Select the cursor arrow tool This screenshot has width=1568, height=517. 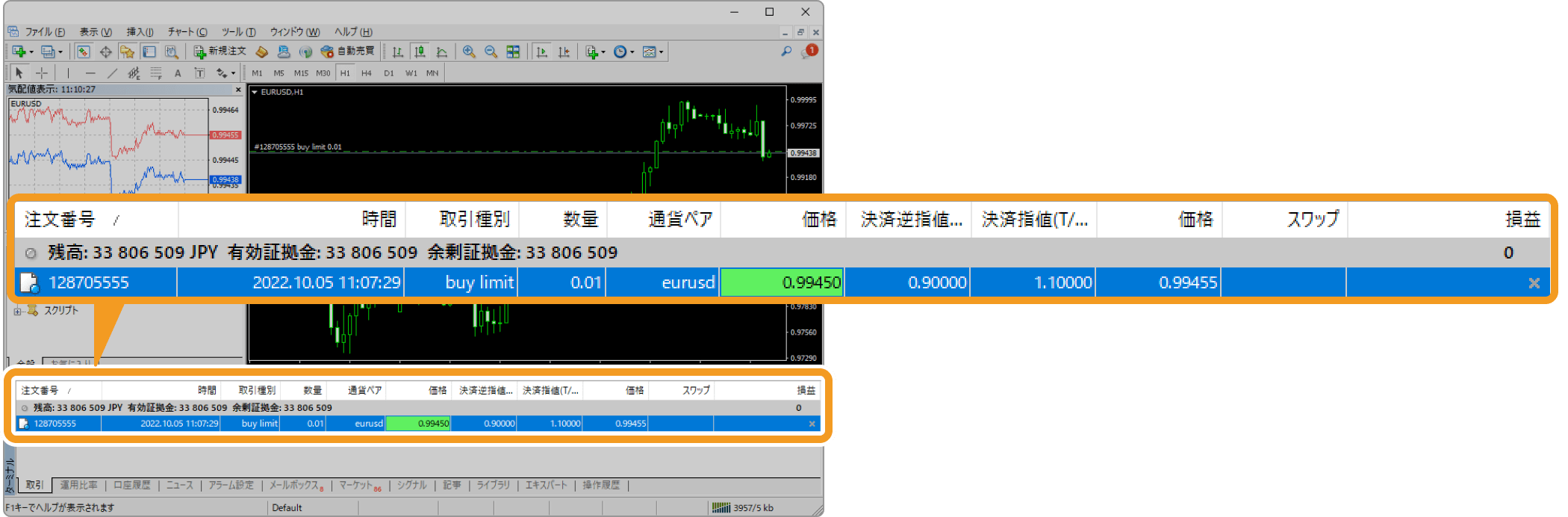19,72
